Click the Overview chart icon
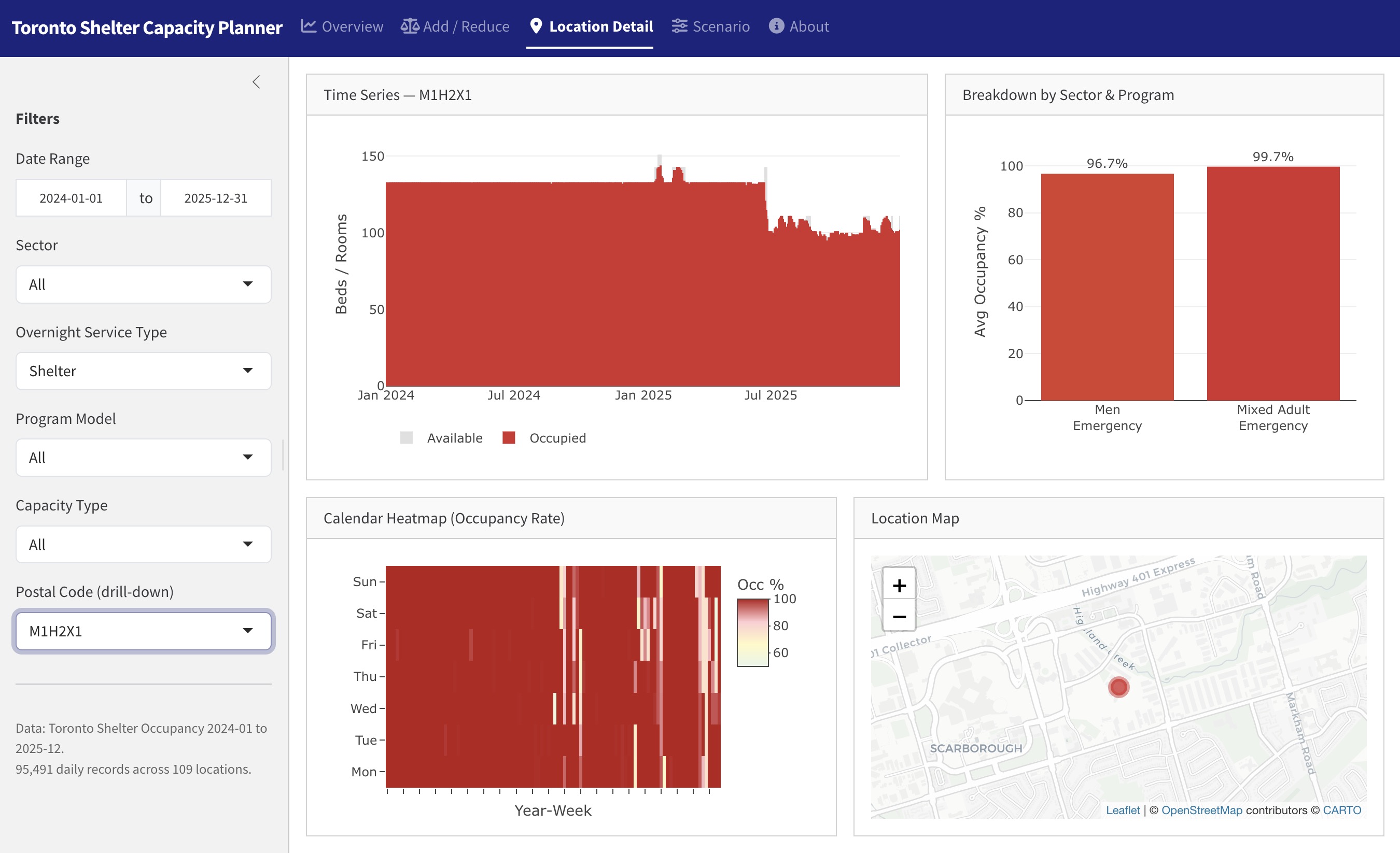 pos(309,26)
